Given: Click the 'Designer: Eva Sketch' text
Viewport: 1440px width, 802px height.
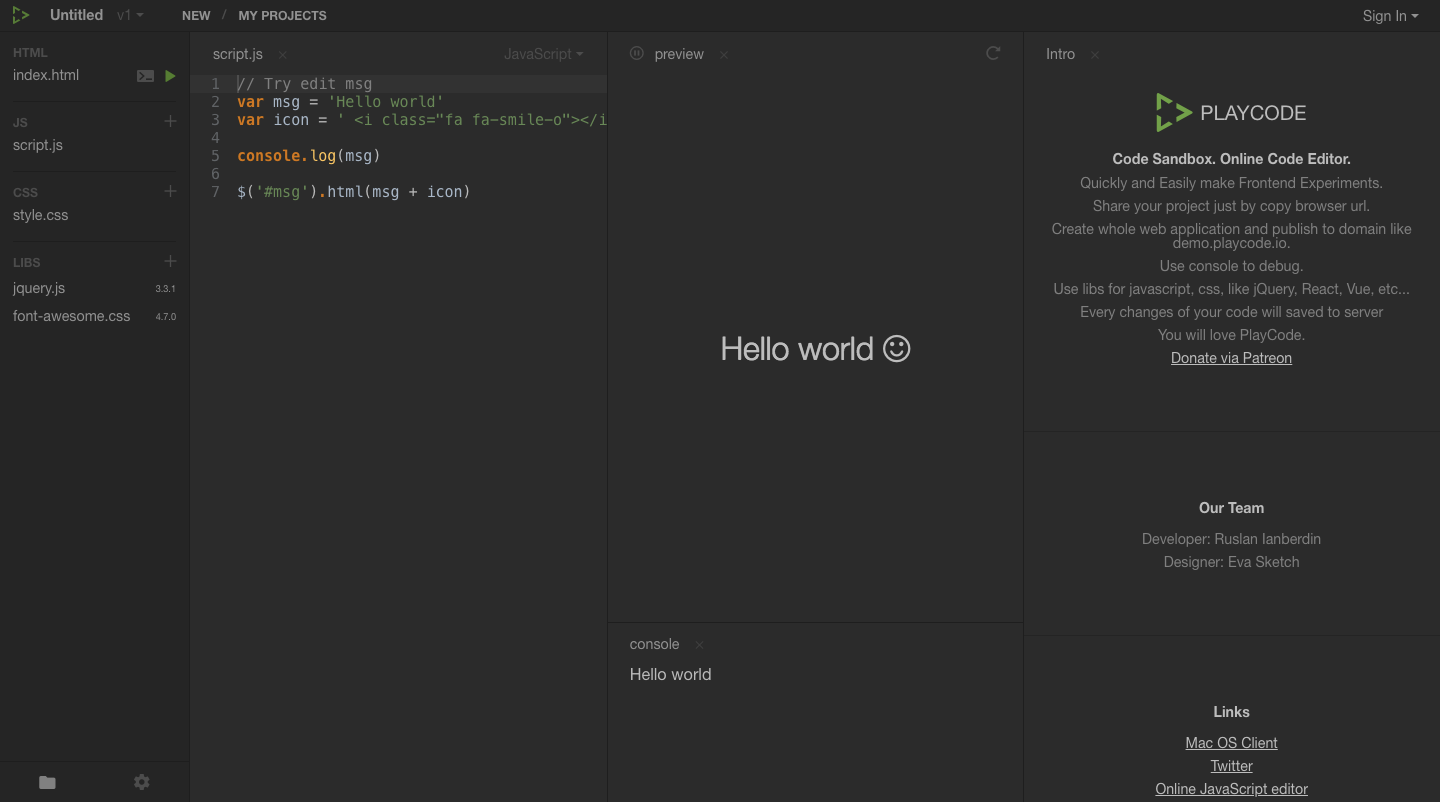Looking at the screenshot, I should (1231, 562).
